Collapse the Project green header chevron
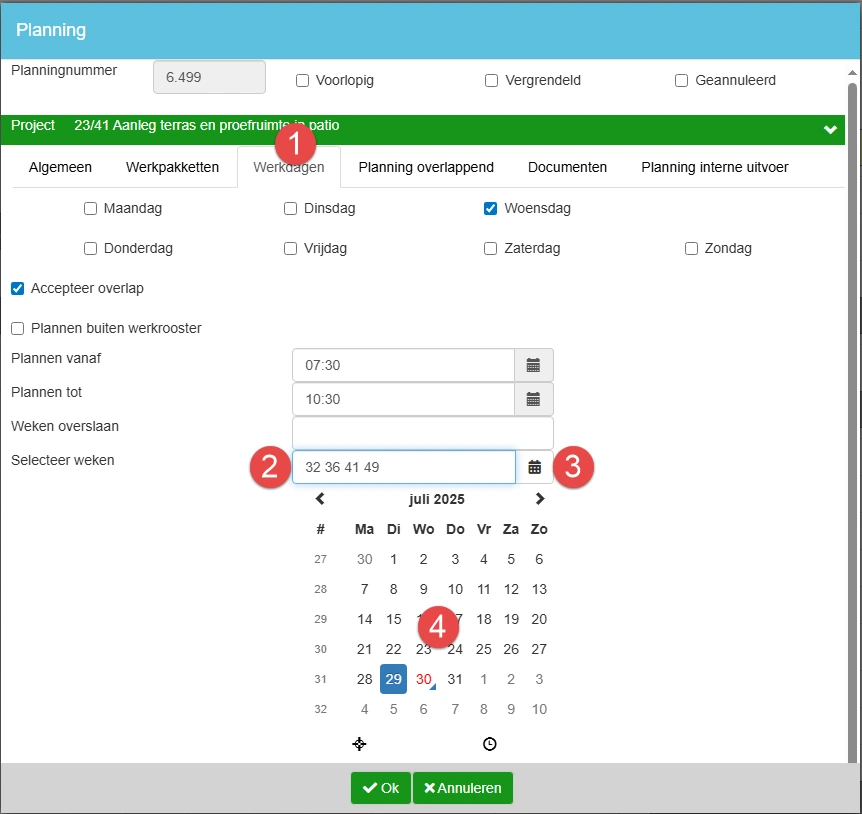Image resolution: width=862 pixels, height=814 pixels. (829, 130)
